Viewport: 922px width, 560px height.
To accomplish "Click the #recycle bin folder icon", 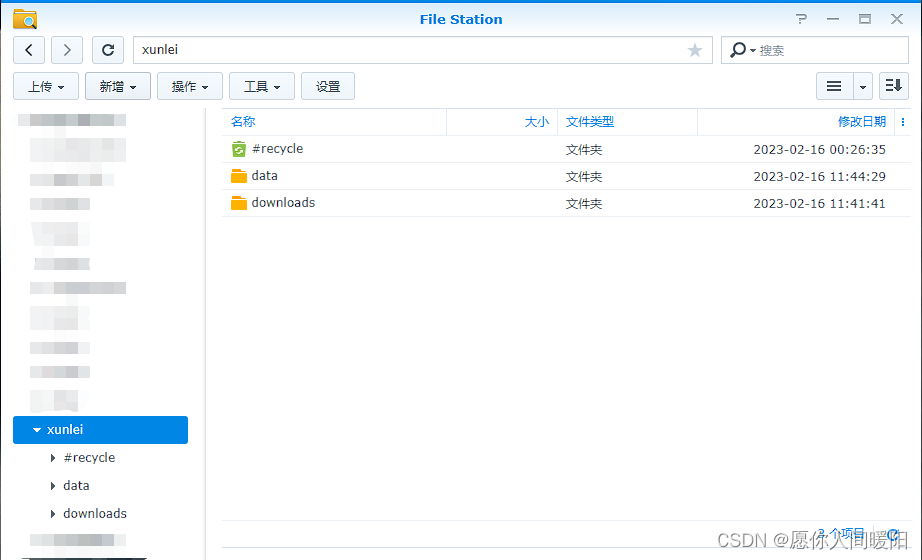I will point(239,149).
